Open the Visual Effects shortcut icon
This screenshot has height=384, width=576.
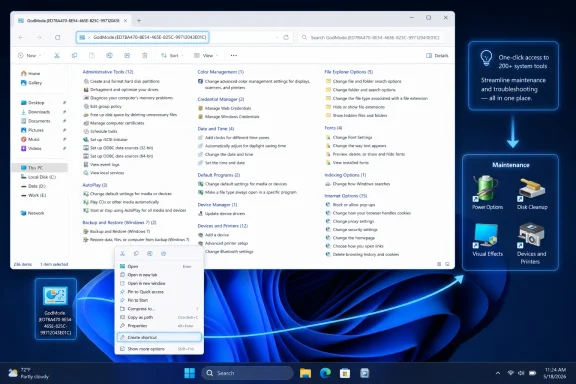(487, 240)
